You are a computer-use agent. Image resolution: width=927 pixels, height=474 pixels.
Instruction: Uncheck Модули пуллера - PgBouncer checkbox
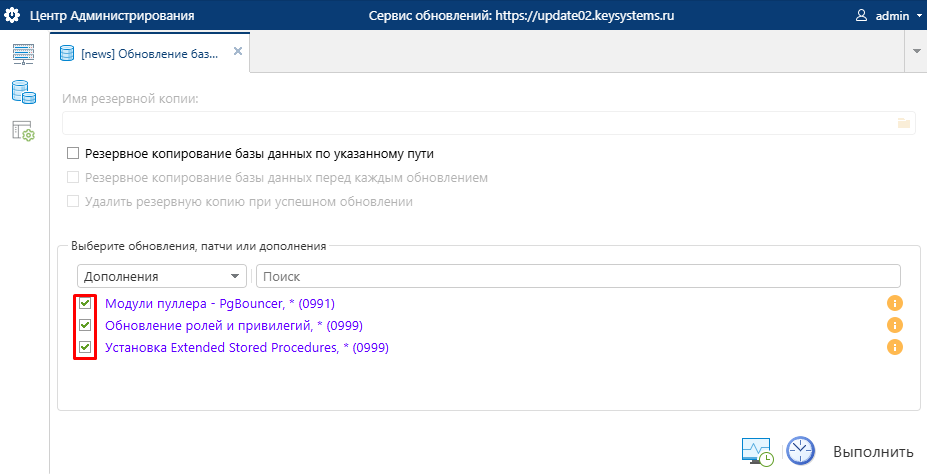[85, 304]
